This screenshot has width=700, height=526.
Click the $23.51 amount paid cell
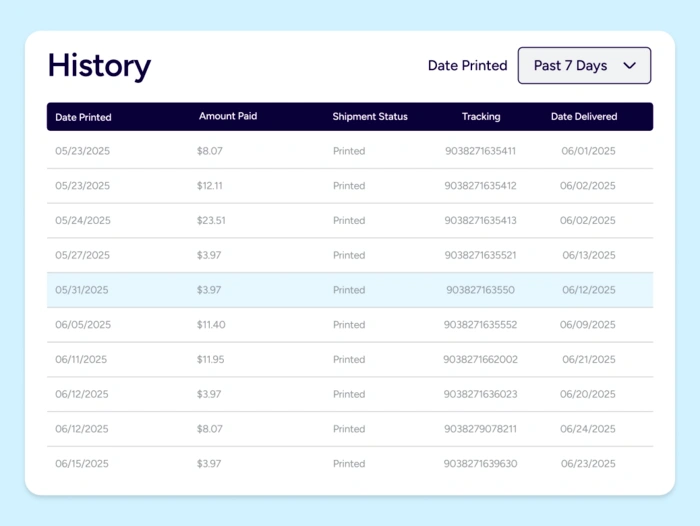click(x=211, y=221)
